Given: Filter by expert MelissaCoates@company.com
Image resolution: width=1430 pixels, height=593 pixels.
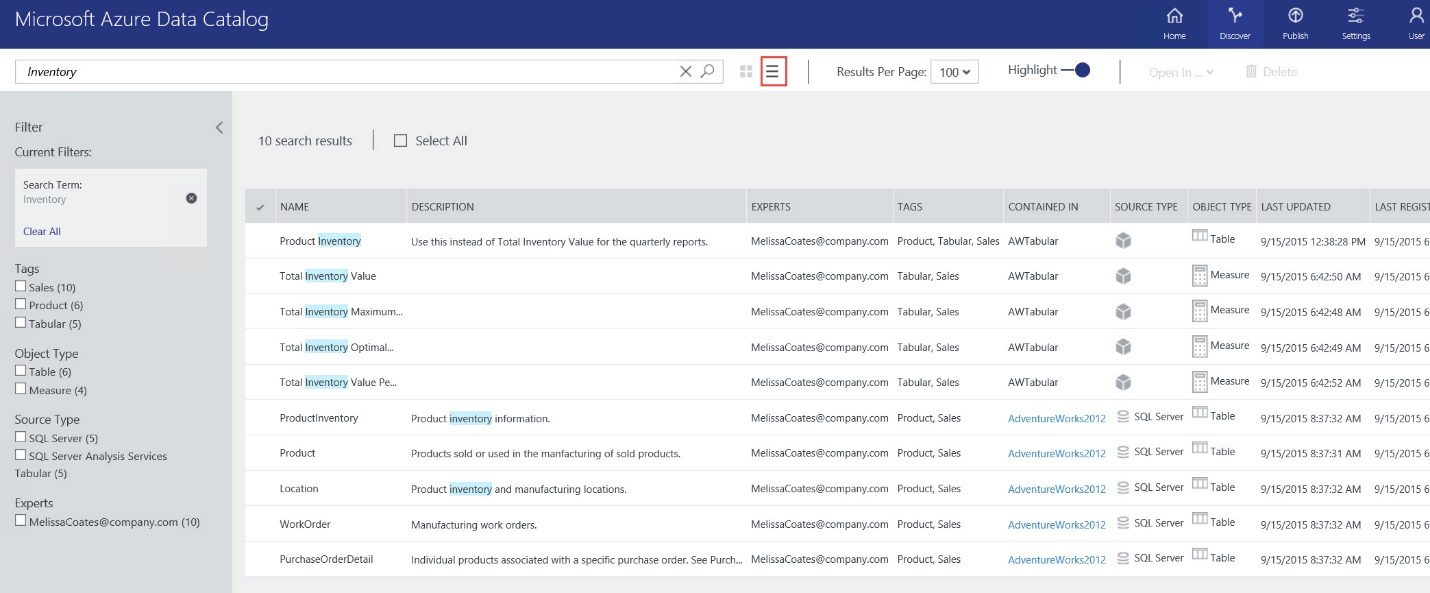Looking at the screenshot, I should (x=20, y=521).
